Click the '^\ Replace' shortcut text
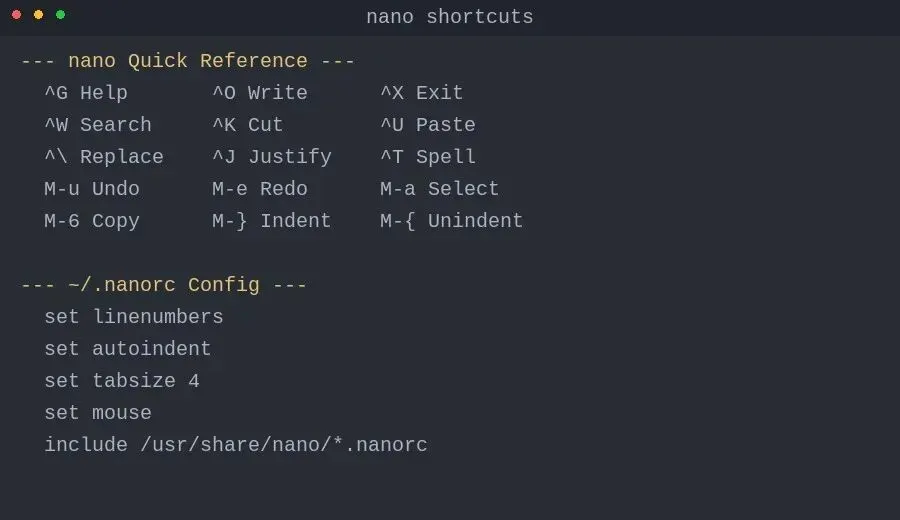 tap(104, 157)
